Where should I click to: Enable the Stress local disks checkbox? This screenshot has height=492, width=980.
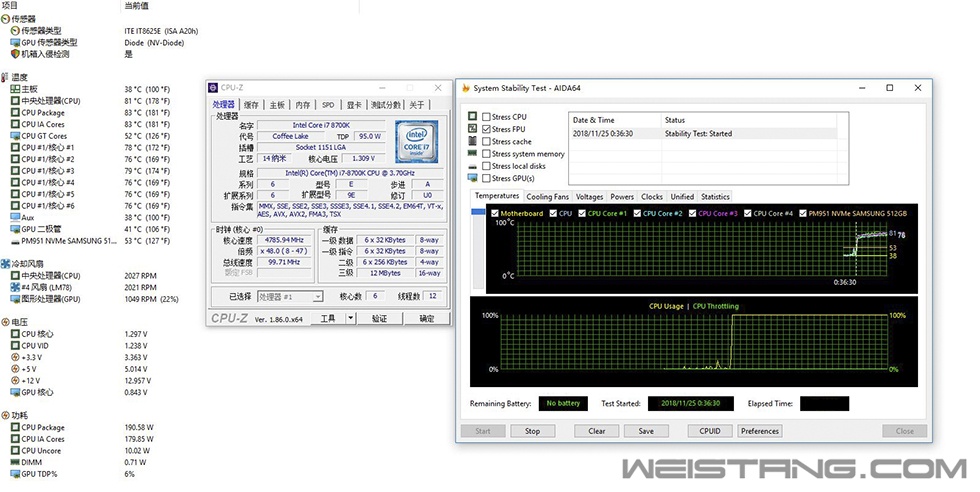coord(486,166)
